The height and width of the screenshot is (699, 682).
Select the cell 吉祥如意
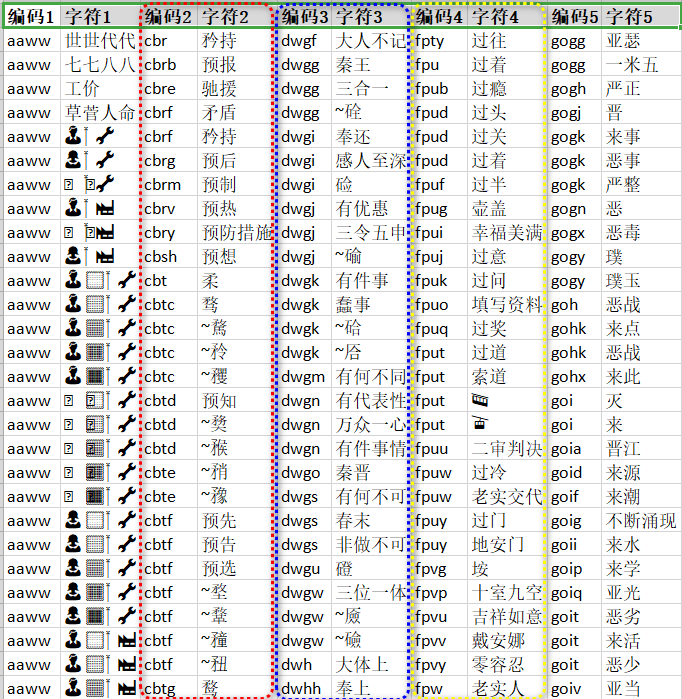pos(506,617)
